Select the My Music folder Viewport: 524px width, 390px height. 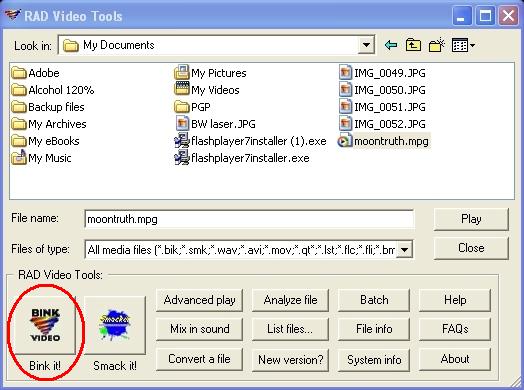click(x=41, y=158)
